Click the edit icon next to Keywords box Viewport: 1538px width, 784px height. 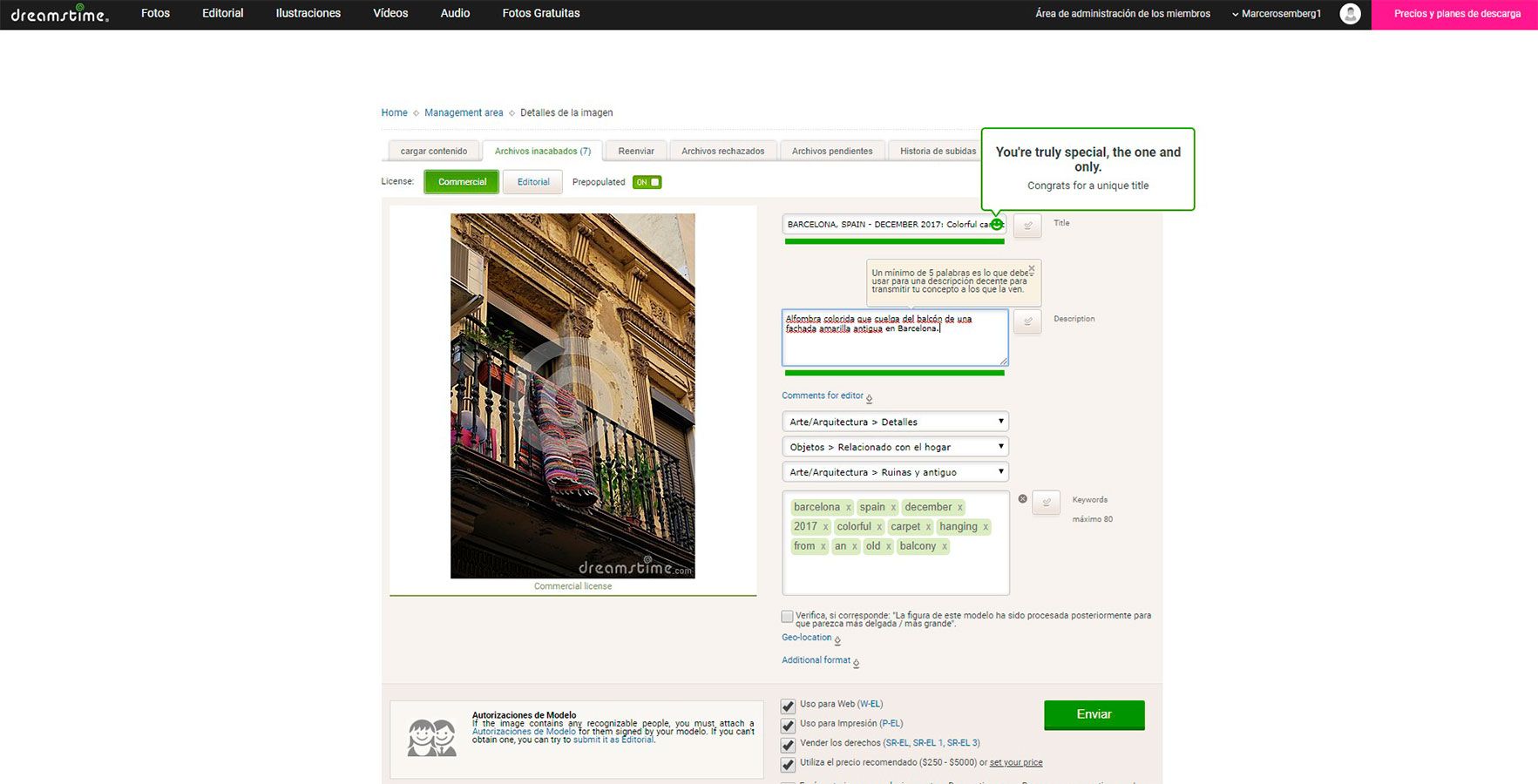click(x=1046, y=502)
